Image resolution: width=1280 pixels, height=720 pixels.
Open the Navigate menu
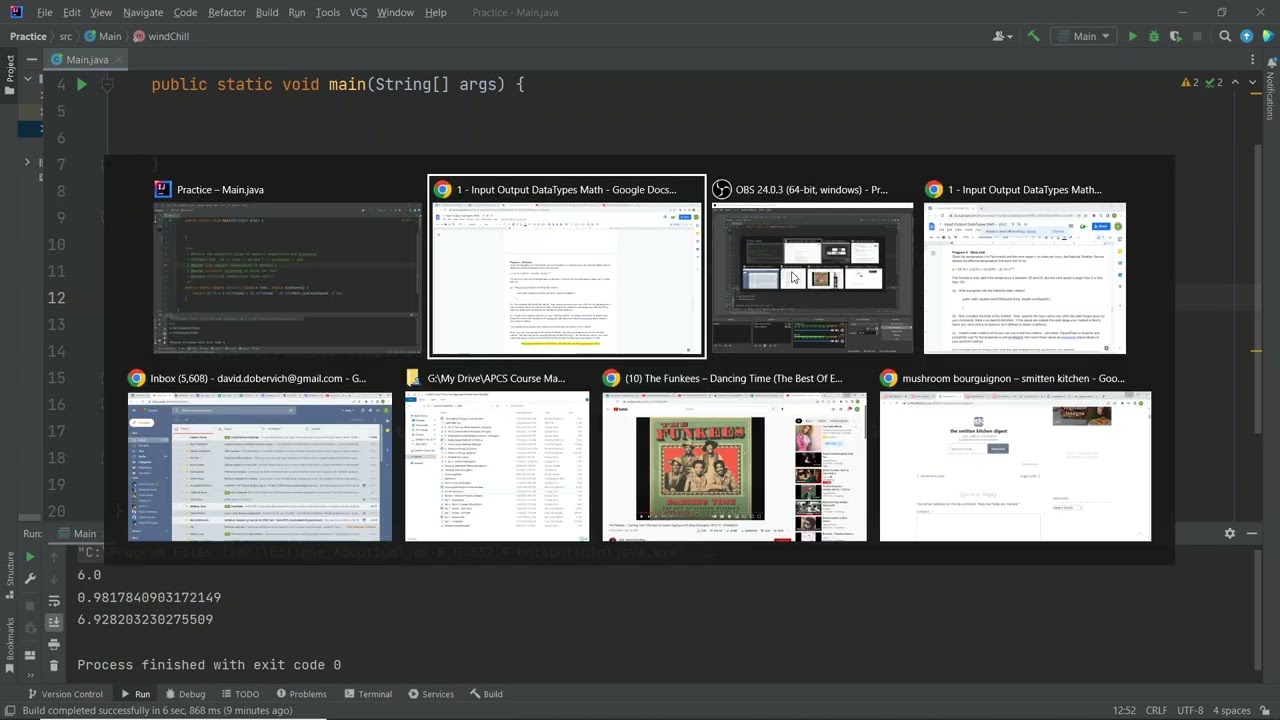143,12
